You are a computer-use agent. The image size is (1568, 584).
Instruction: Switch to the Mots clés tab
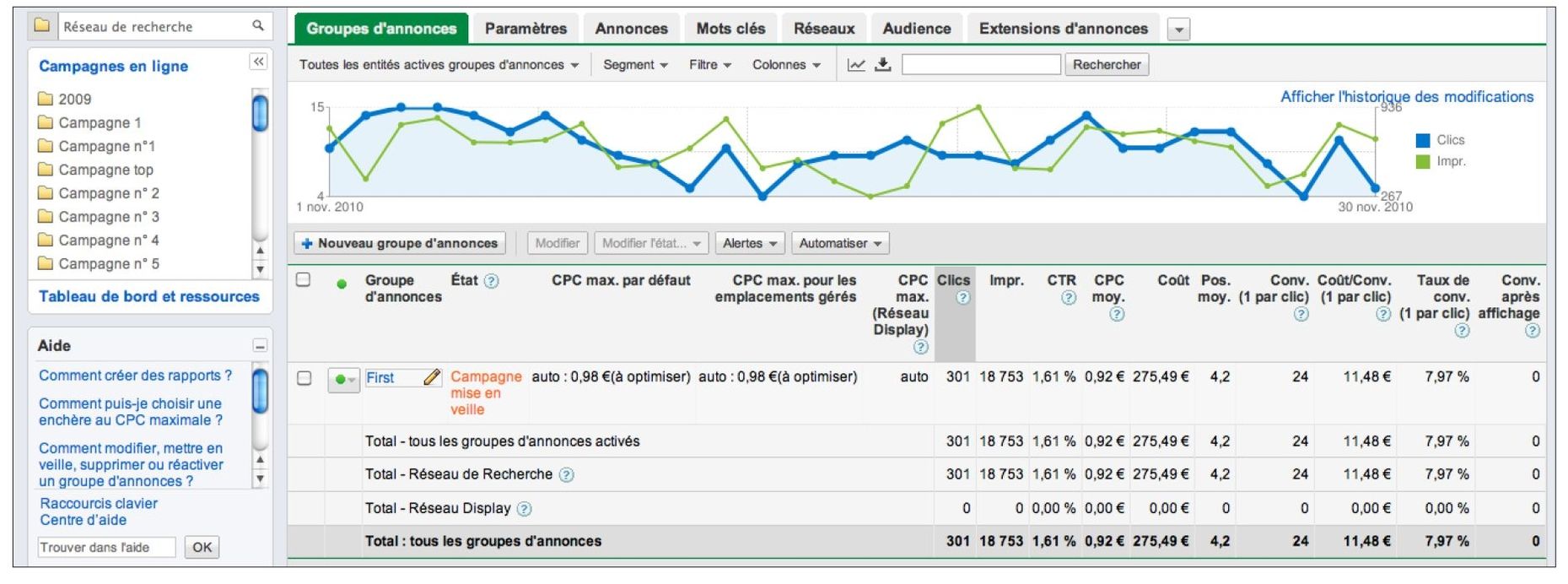(x=730, y=29)
